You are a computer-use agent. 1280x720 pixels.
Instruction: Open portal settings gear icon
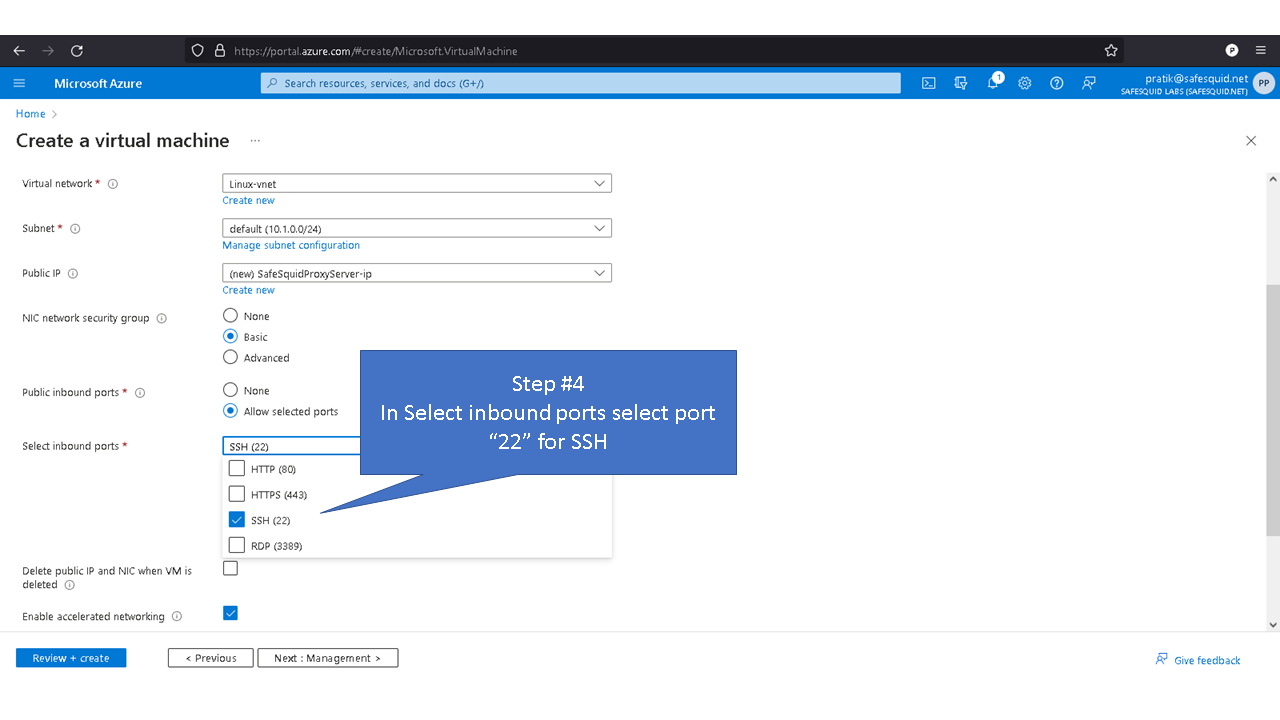[1025, 83]
